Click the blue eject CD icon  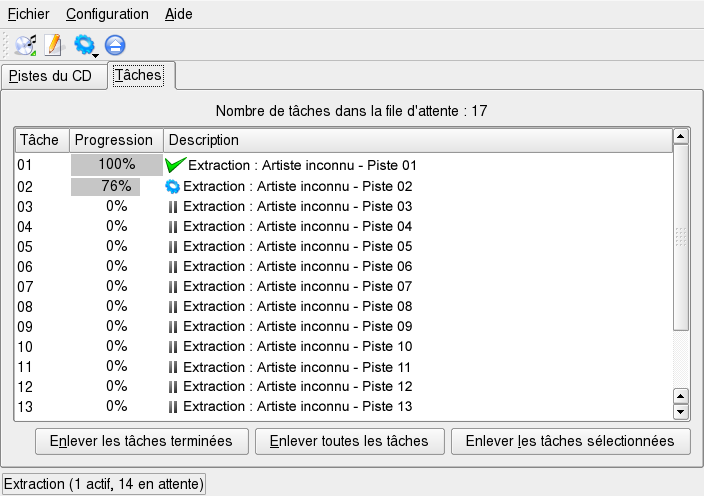click(115, 45)
